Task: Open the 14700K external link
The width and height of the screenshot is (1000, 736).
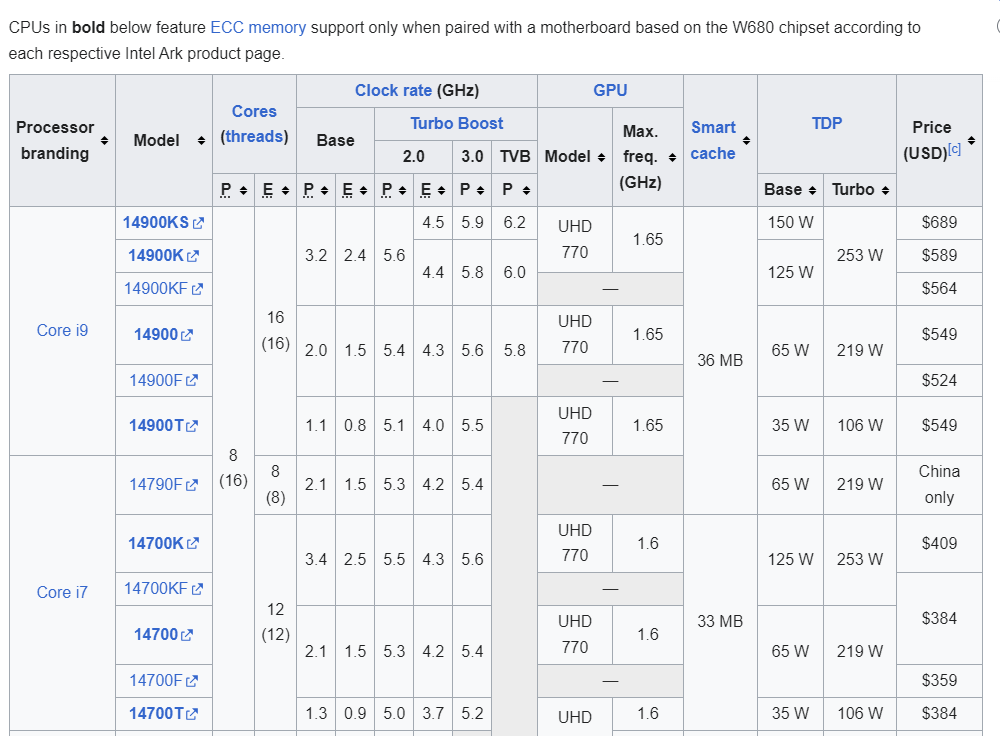Action: pos(163,543)
